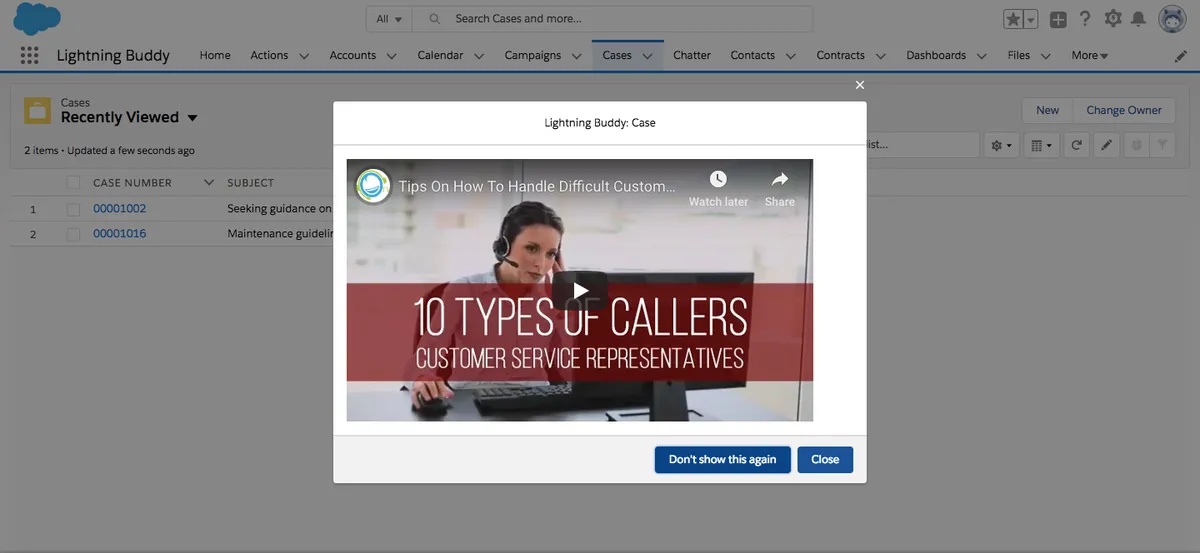Open the Dashboards tab
1200x553 pixels.
936,56
